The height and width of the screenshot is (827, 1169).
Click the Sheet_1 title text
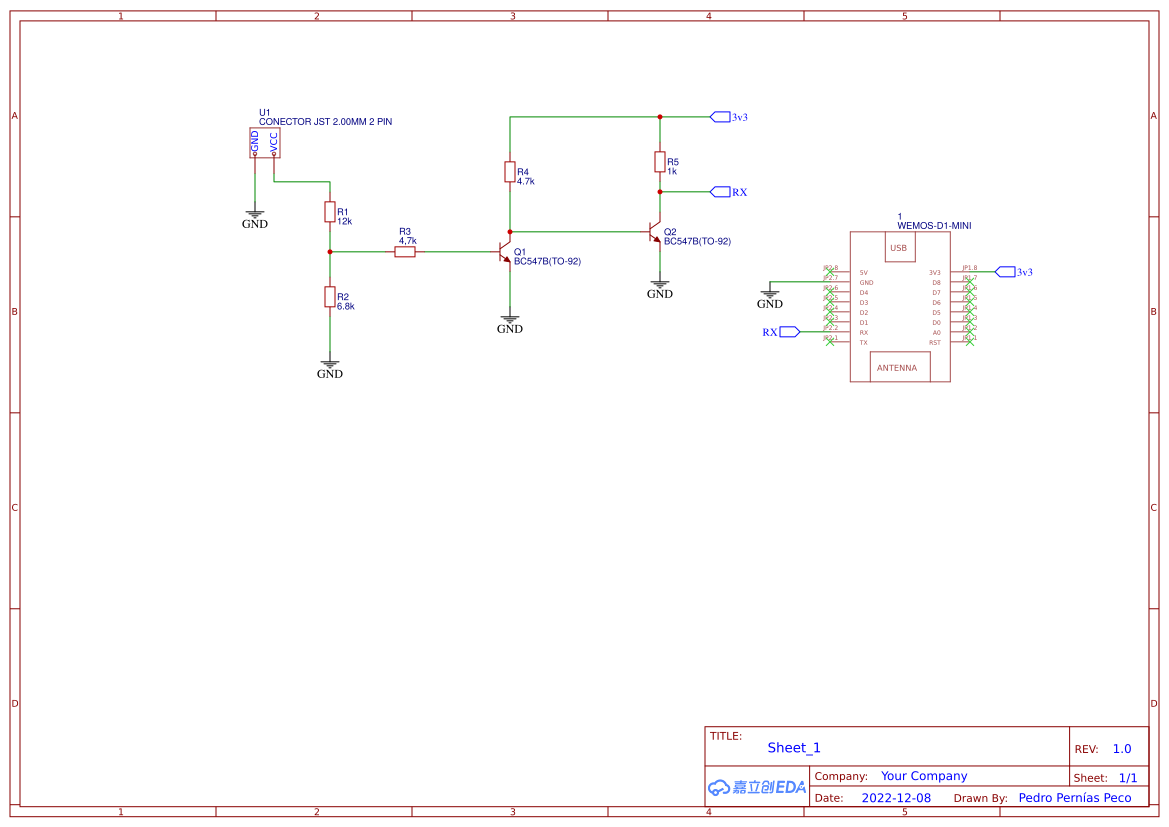tap(794, 747)
